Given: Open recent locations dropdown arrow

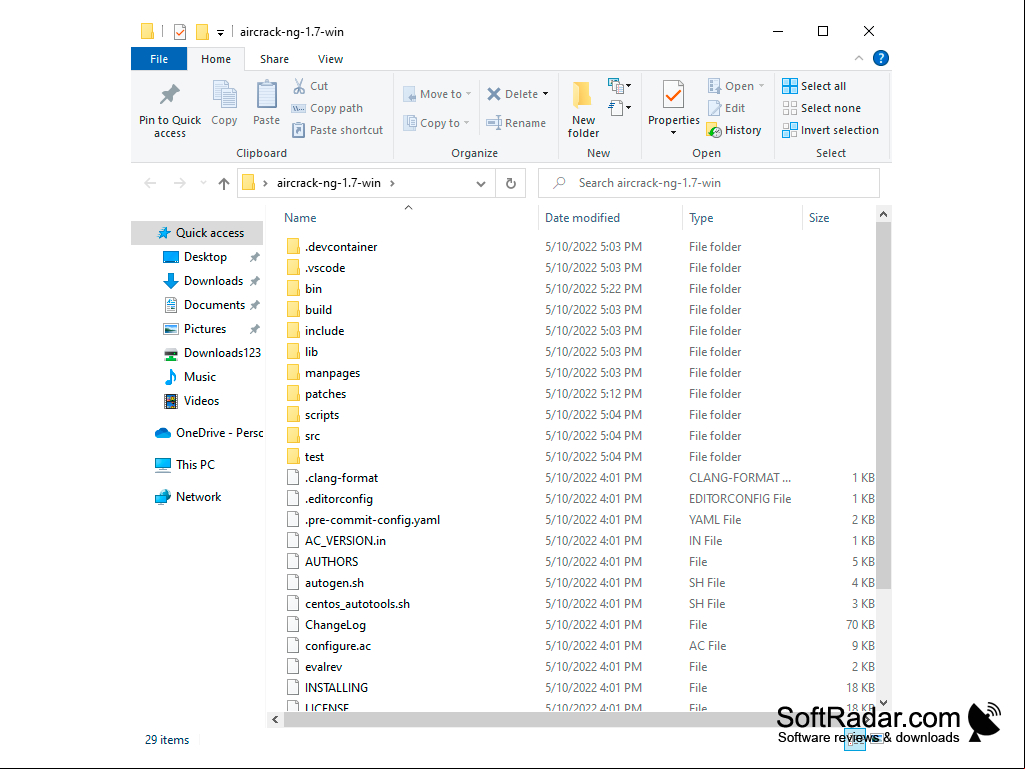Looking at the screenshot, I should [x=203, y=184].
